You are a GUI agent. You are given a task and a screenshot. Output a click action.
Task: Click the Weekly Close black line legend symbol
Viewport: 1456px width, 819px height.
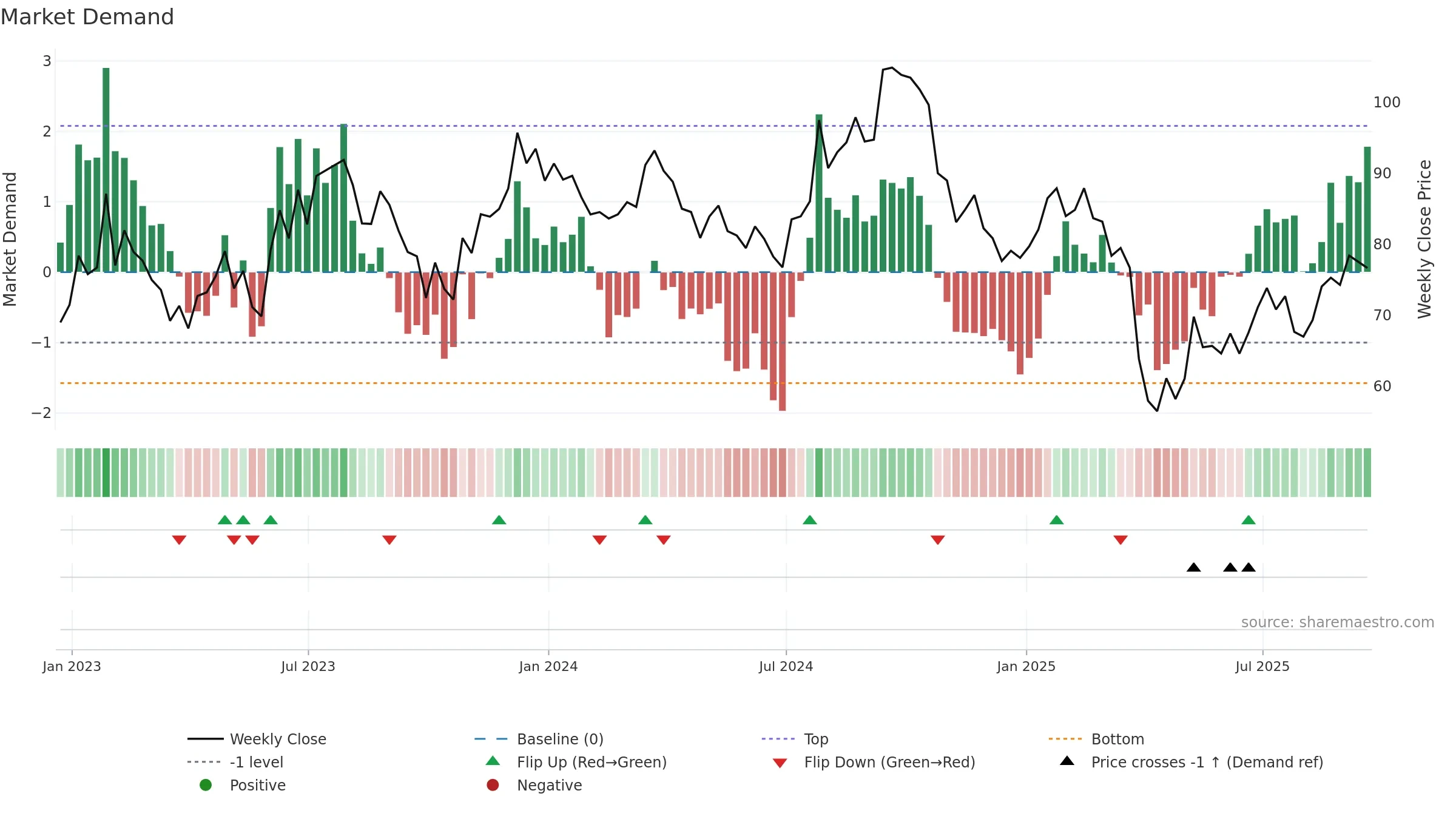pyautogui.click(x=206, y=739)
